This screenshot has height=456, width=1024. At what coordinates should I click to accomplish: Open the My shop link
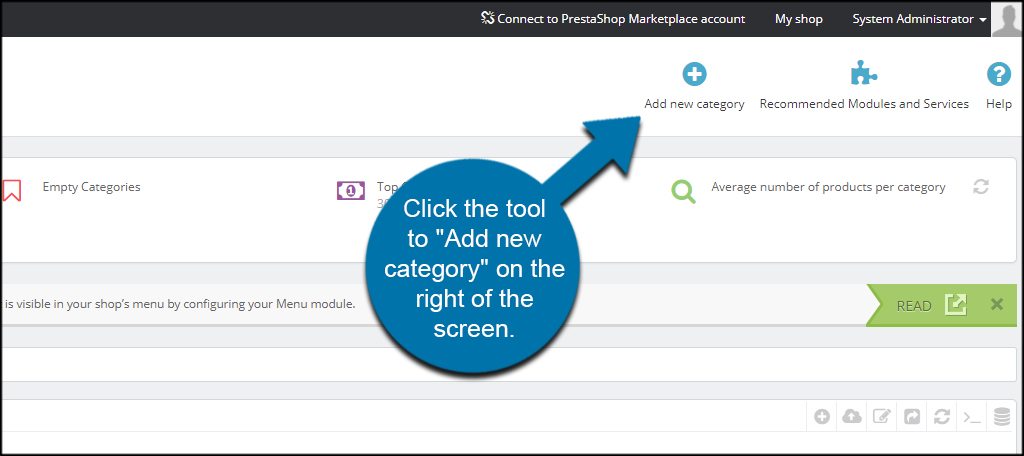point(798,19)
